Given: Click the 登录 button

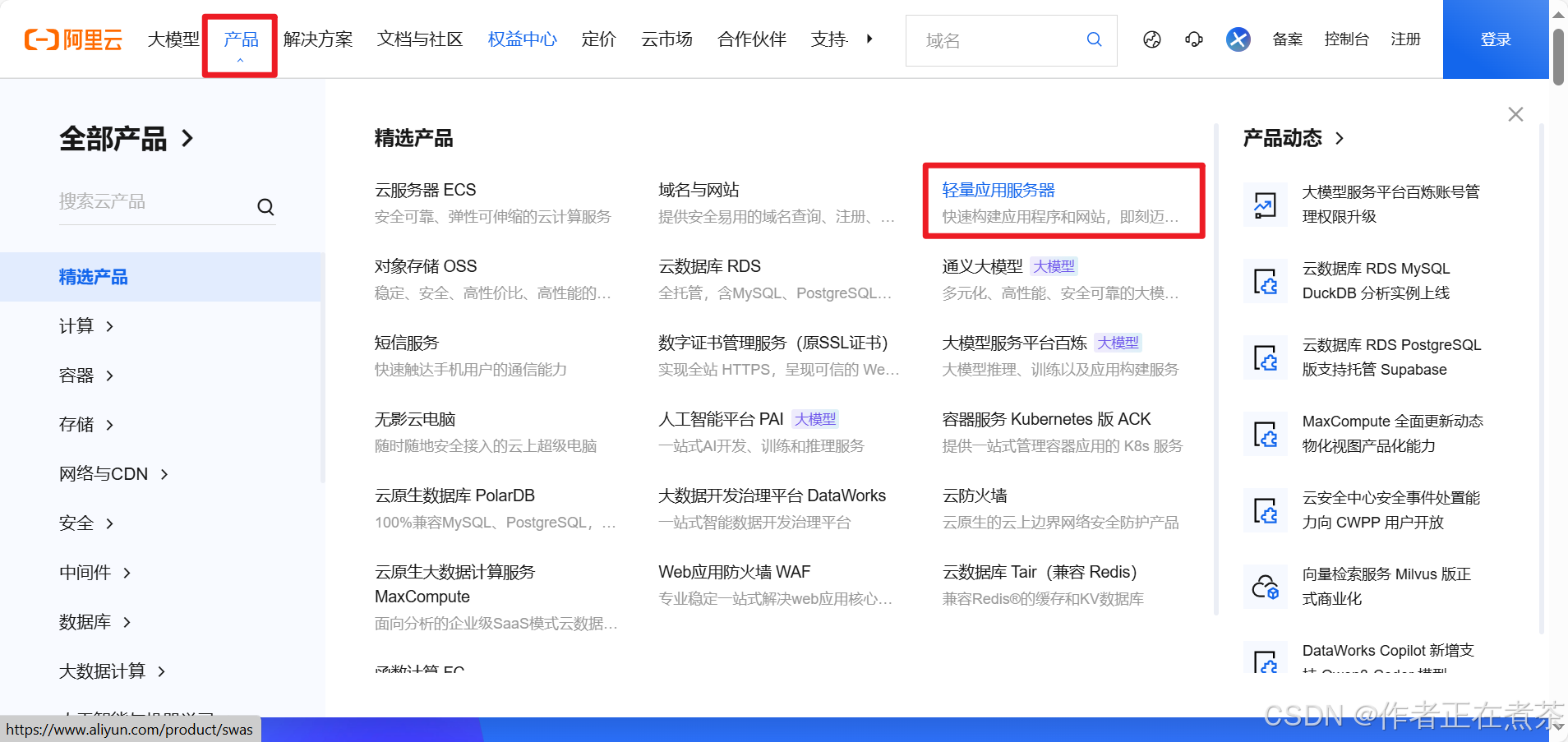Looking at the screenshot, I should click(x=1496, y=39).
